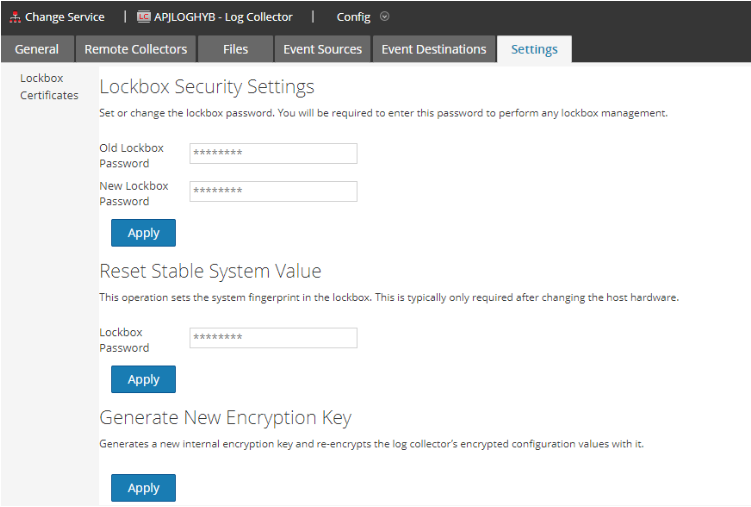Open the Config view dropdown
The image size is (751, 507).
pos(353,17)
